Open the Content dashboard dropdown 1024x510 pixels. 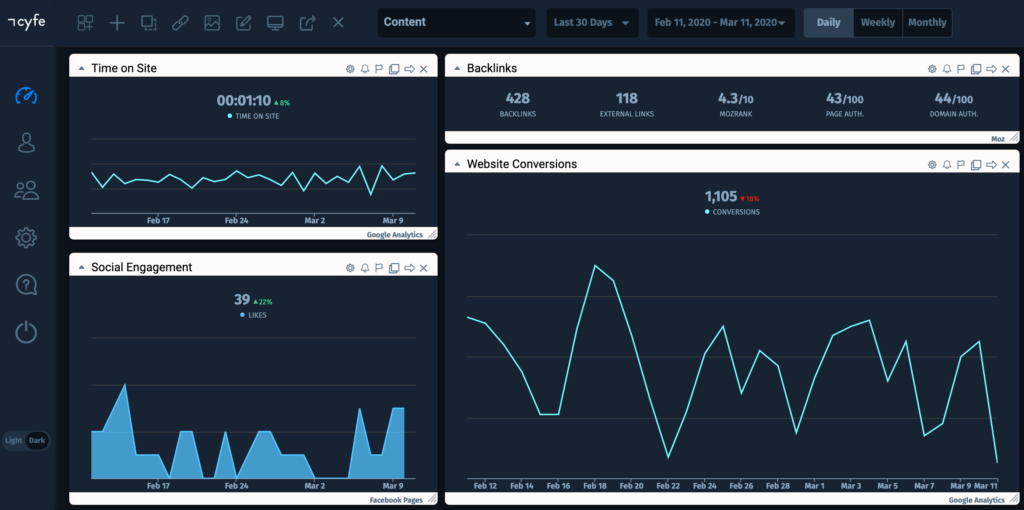click(x=456, y=22)
